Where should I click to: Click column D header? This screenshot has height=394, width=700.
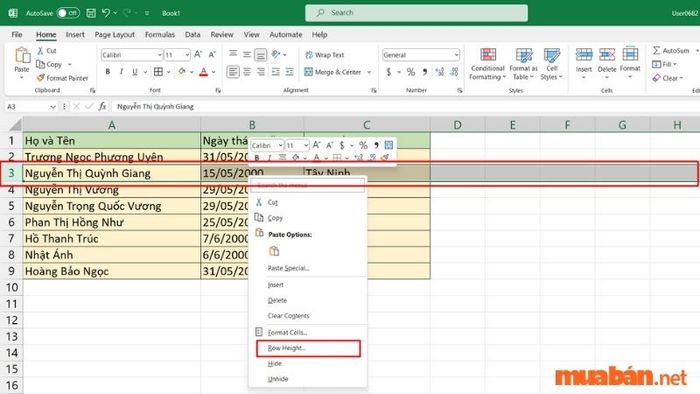tap(458, 125)
